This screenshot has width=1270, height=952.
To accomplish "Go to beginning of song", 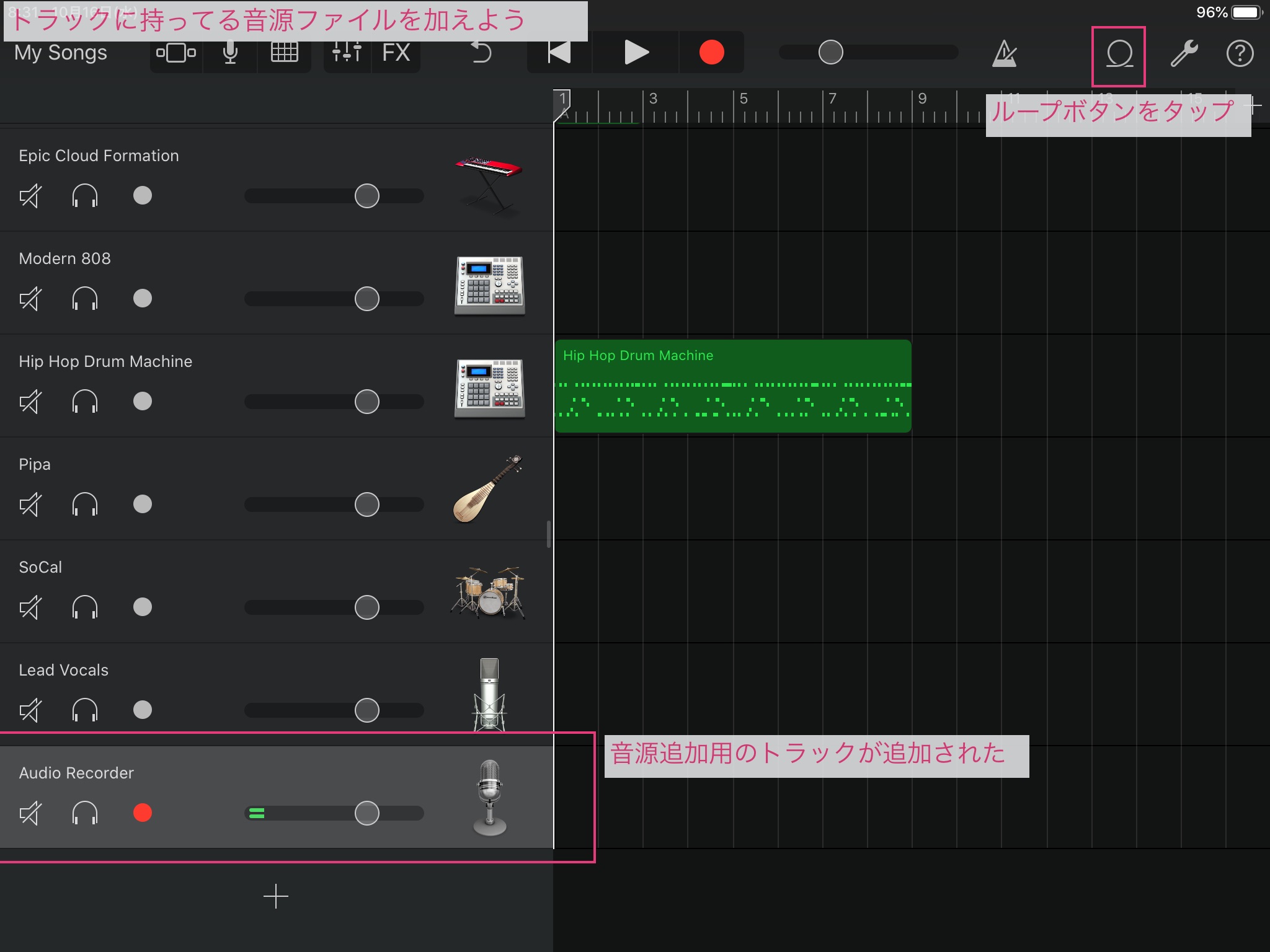I will click(x=559, y=53).
